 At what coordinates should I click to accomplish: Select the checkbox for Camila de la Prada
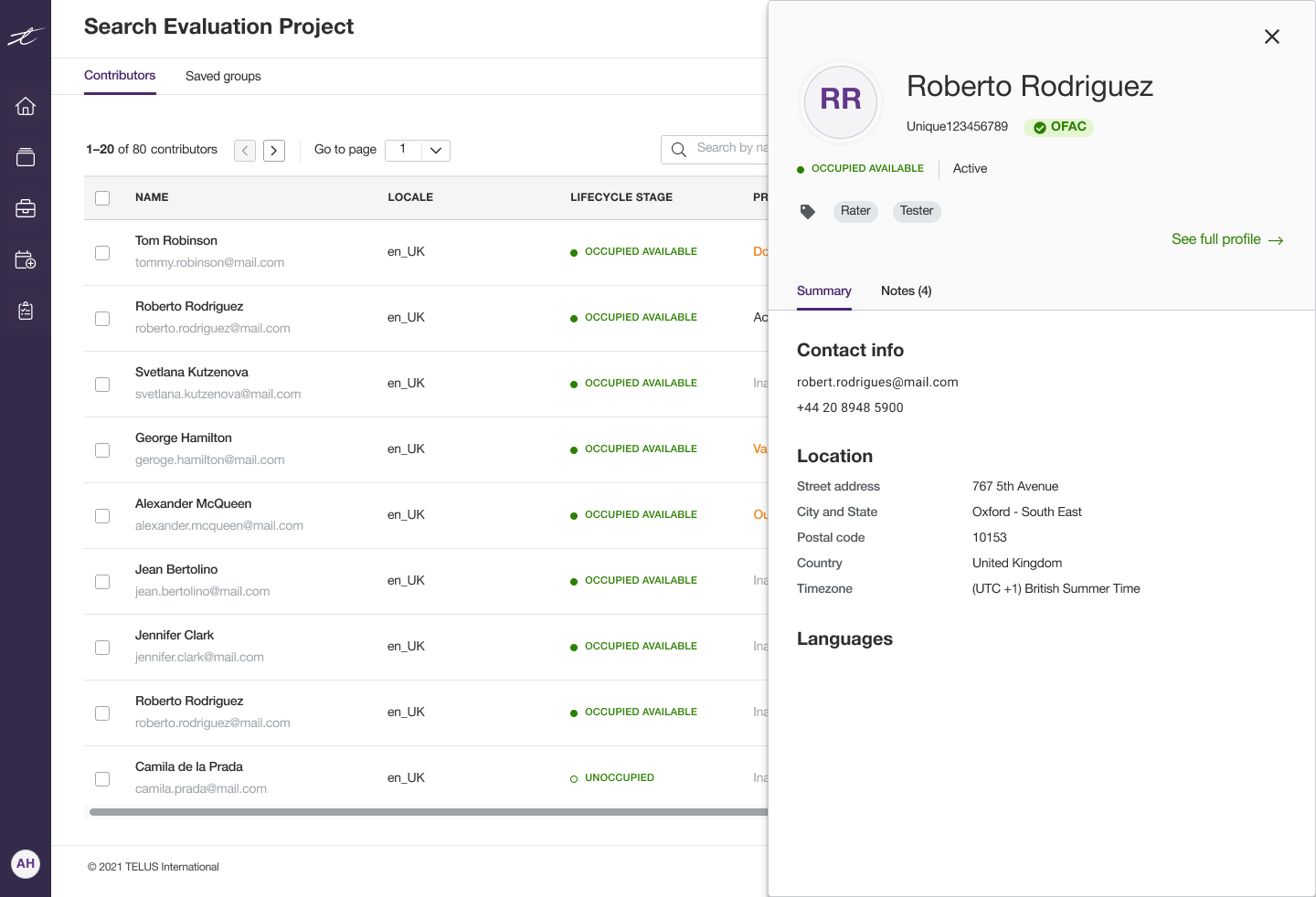click(x=102, y=779)
